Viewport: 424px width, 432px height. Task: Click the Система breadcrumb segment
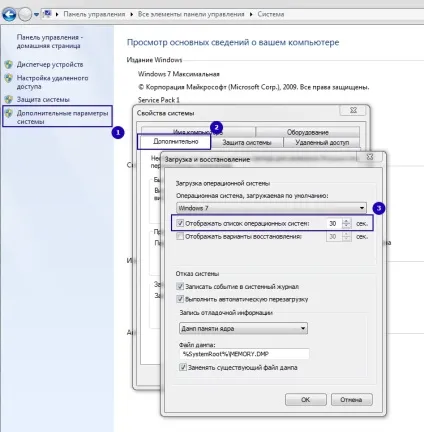click(271, 14)
